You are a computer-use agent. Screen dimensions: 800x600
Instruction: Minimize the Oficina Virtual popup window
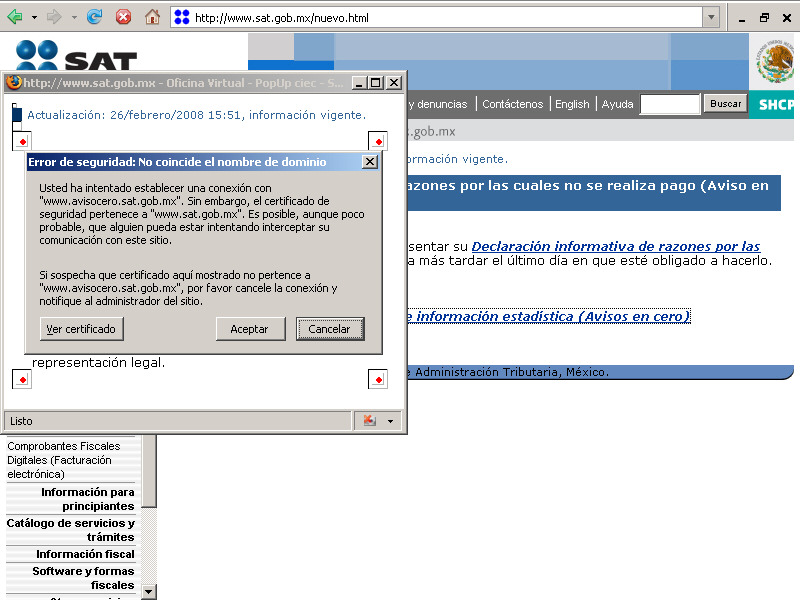click(359, 83)
